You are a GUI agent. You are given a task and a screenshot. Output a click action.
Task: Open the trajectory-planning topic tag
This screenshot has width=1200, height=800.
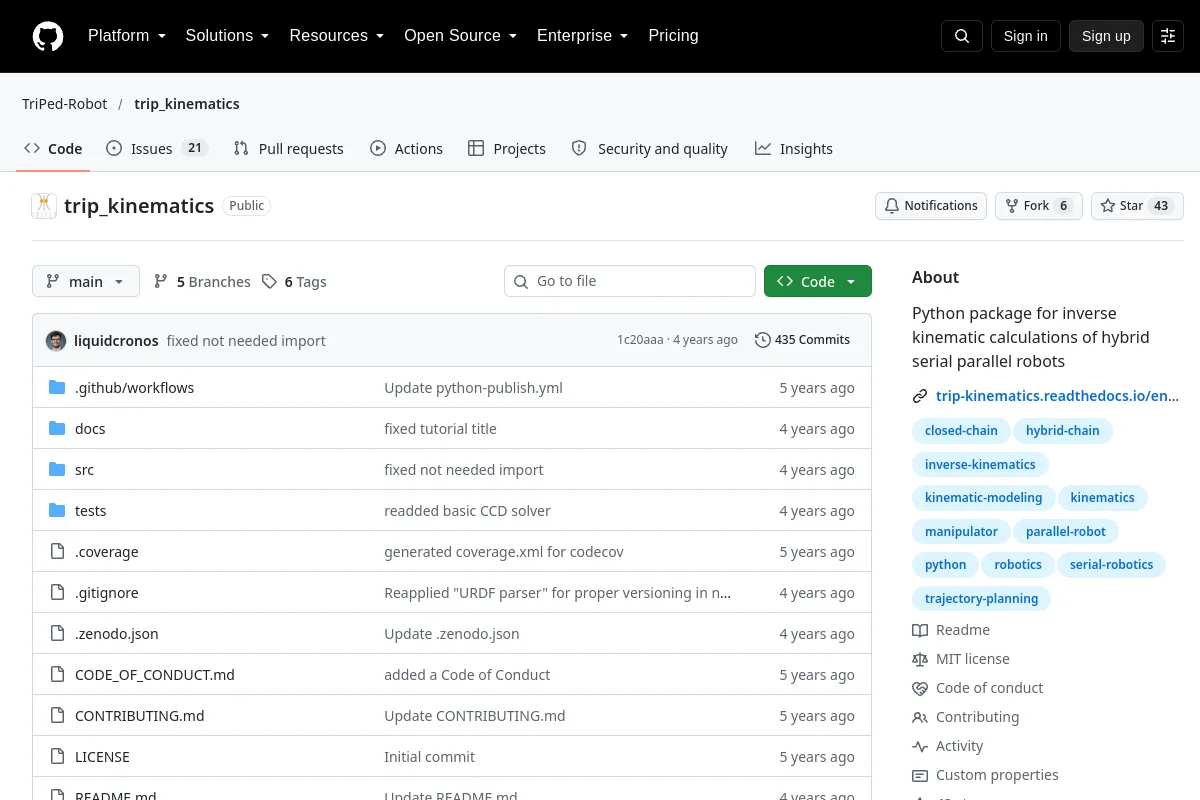(x=981, y=598)
